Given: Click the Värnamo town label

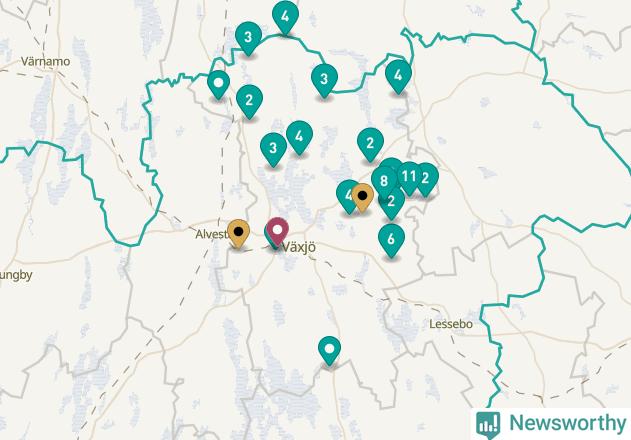Looking at the screenshot, I should coord(45,62).
